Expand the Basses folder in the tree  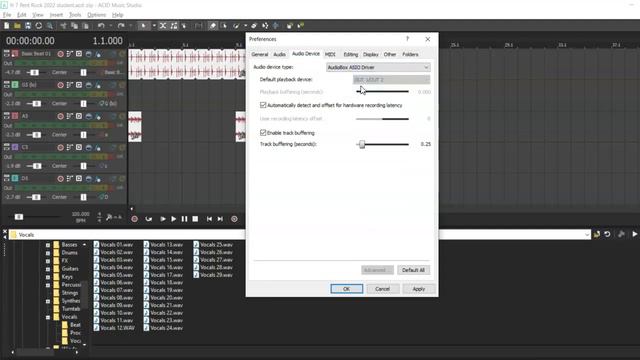pyautogui.click(x=48, y=245)
